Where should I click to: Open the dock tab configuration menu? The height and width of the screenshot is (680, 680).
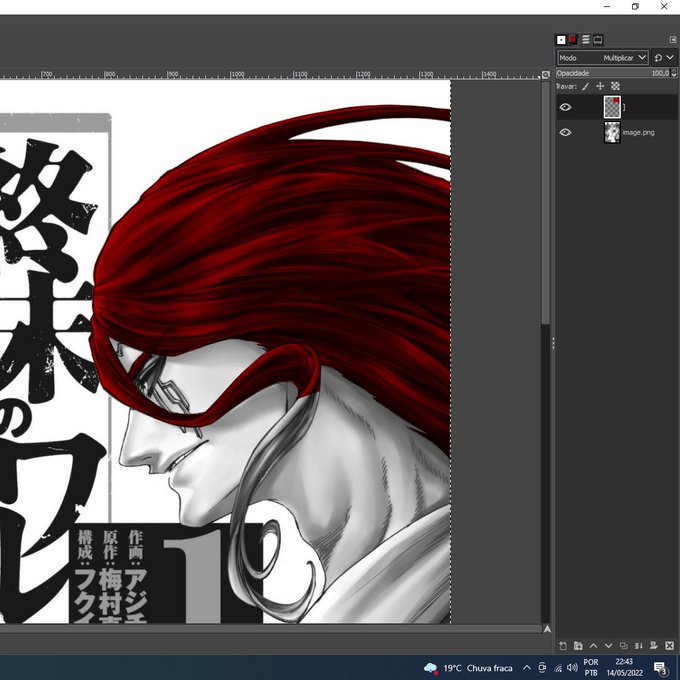click(x=673, y=40)
